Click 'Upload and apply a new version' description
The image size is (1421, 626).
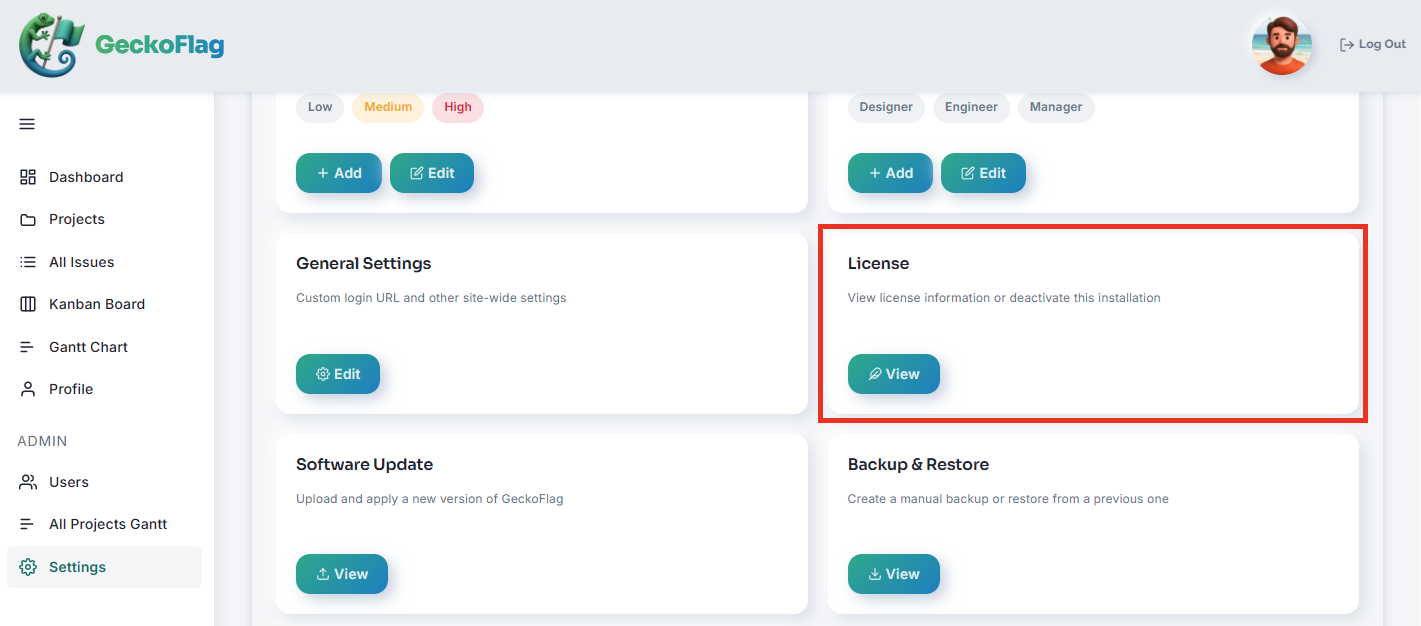(x=430, y=499)
